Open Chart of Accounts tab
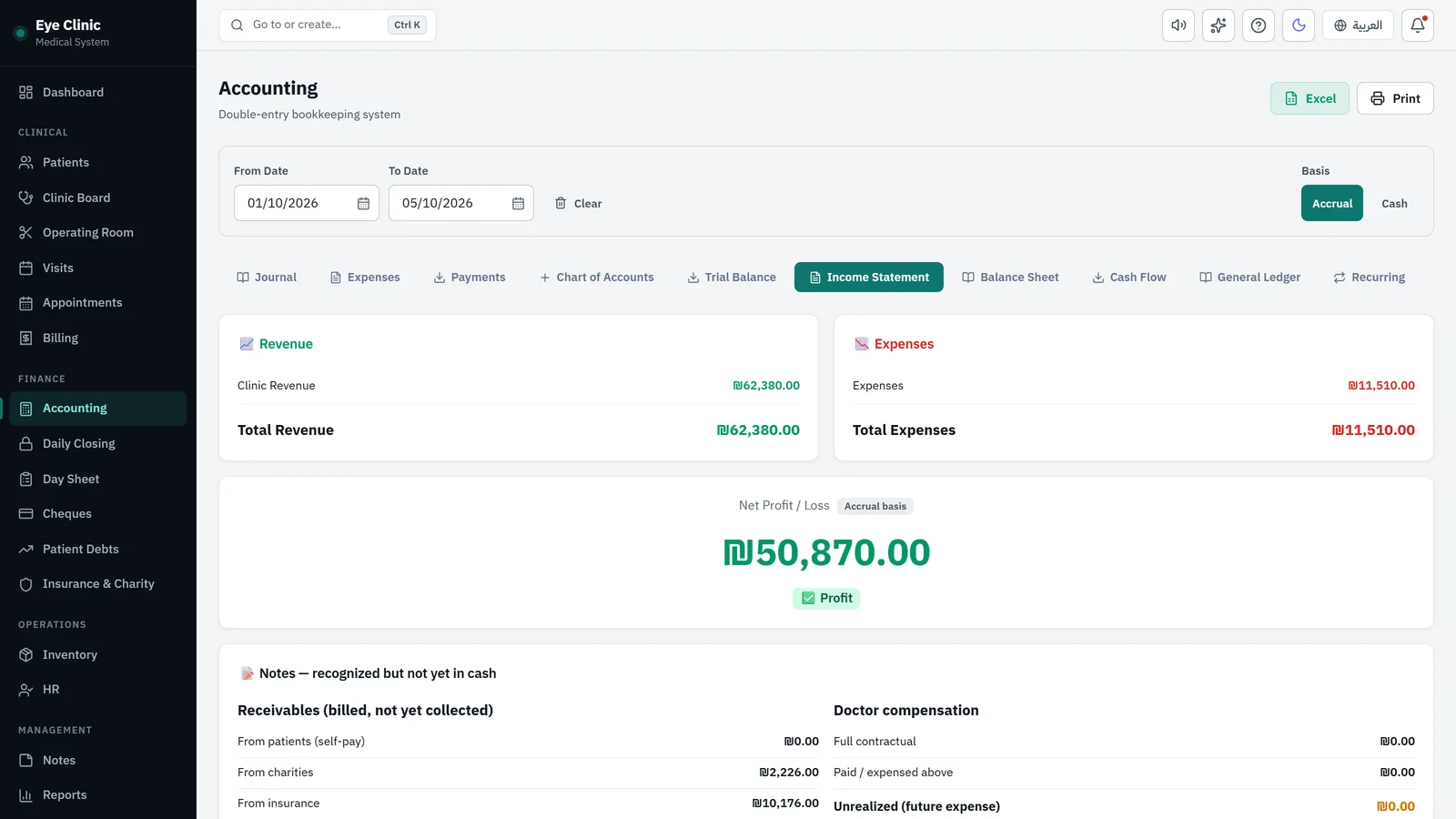Viewport: 1456px width, 819px height. (597, 278)
